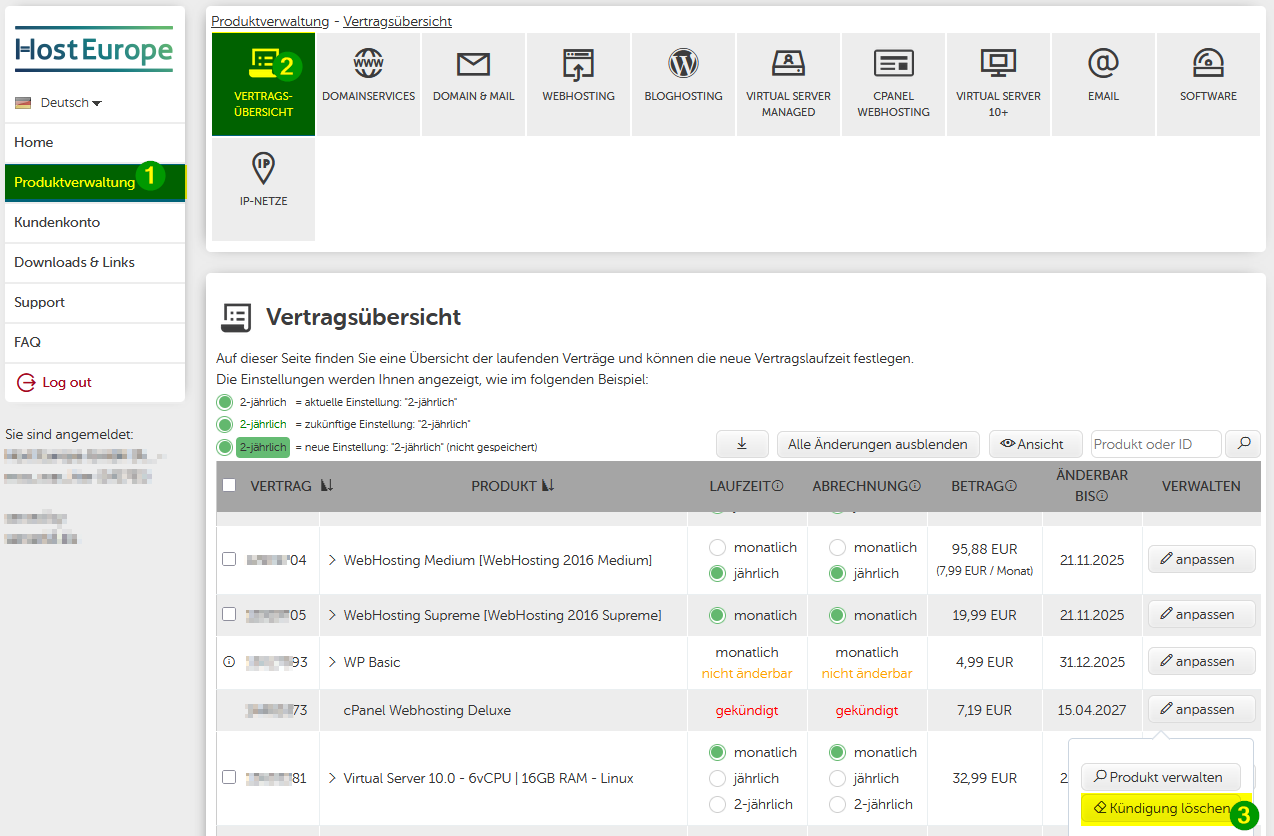1274x836 pixels.
Task: Open the IP-Netze location pin icon
Action: coord(263,169)
